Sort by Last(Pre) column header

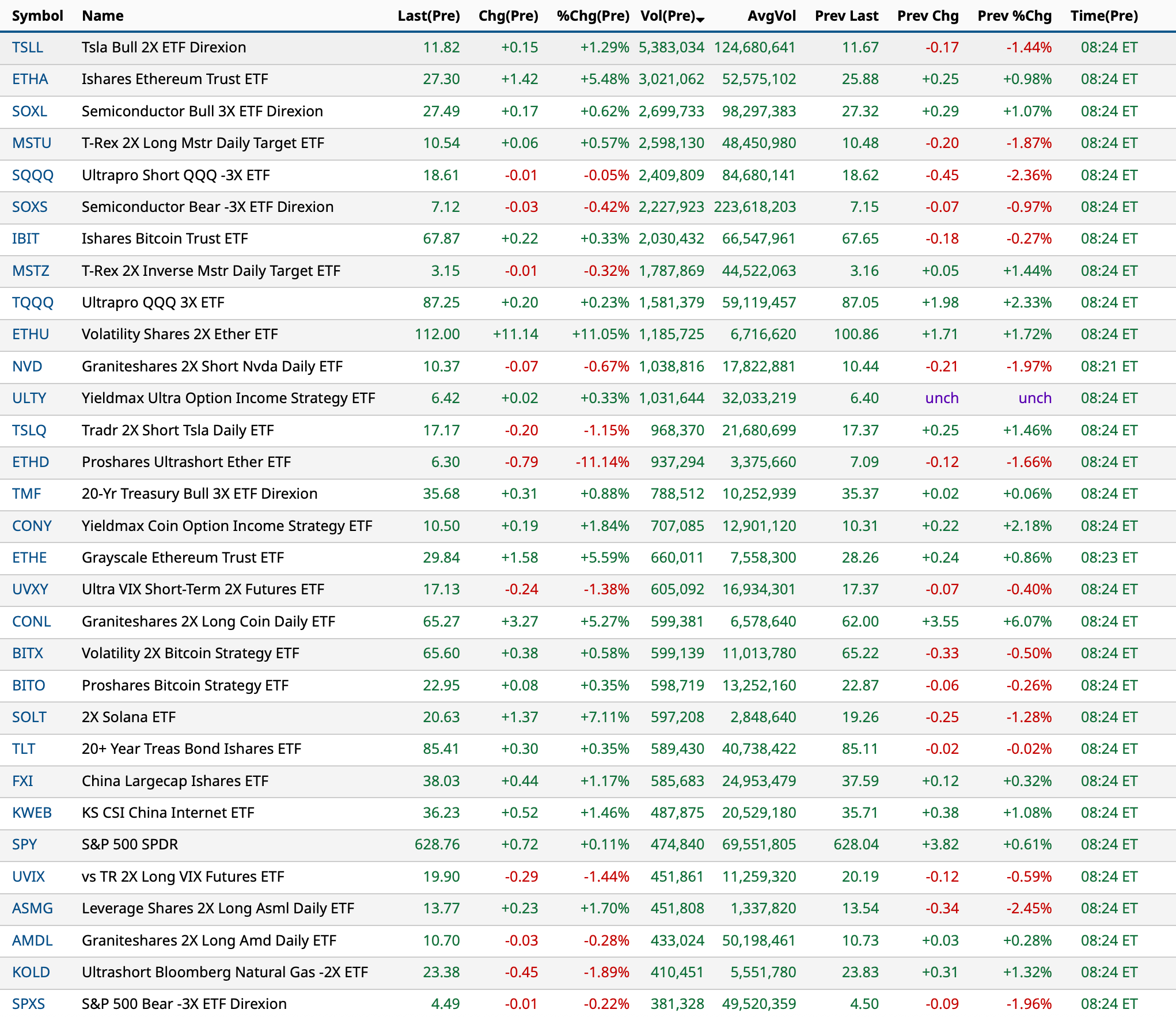tap(428, 16)
